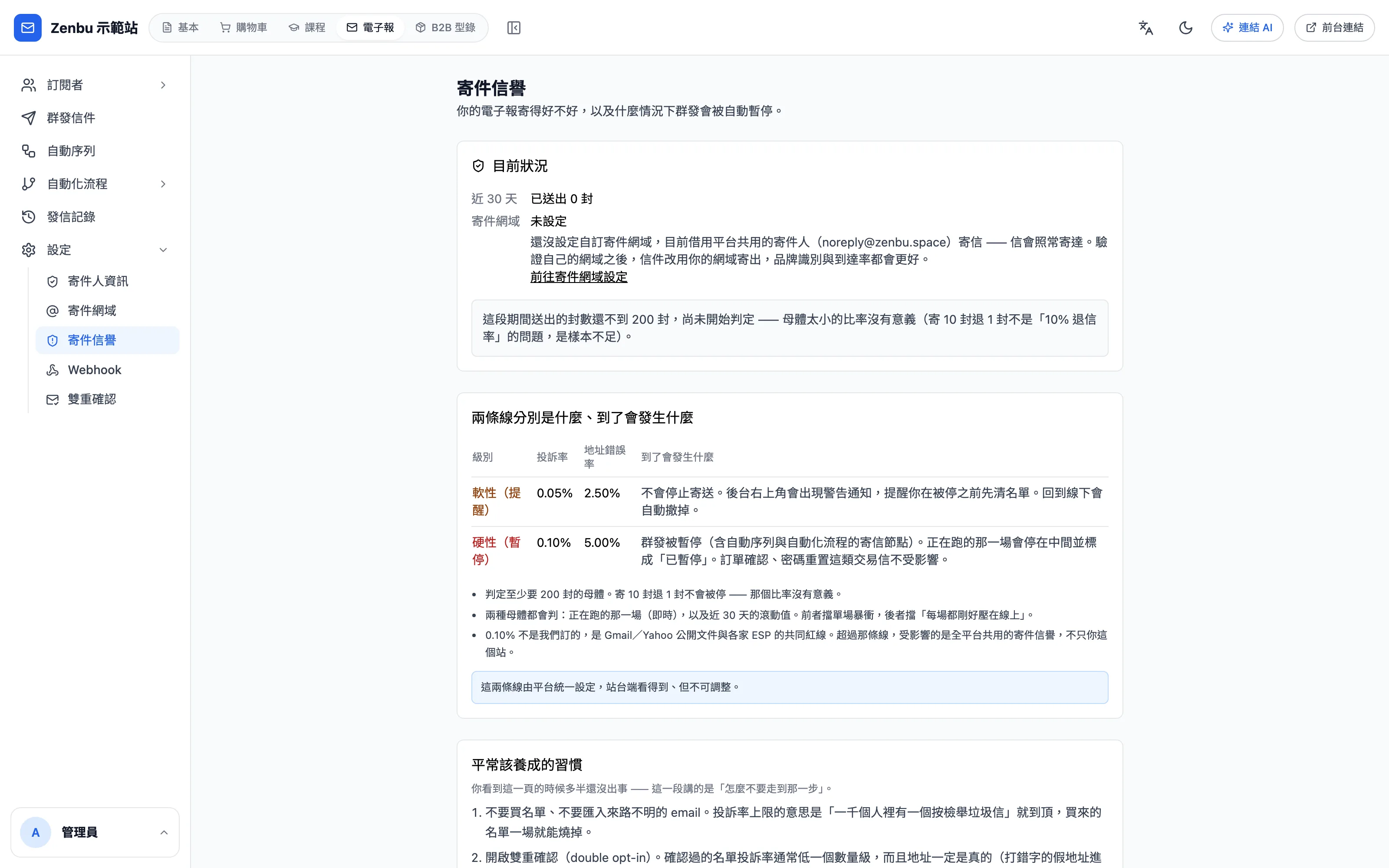Click the 自動序列 sequence icon
The image size is (1389, 868).
click(29, 151)
